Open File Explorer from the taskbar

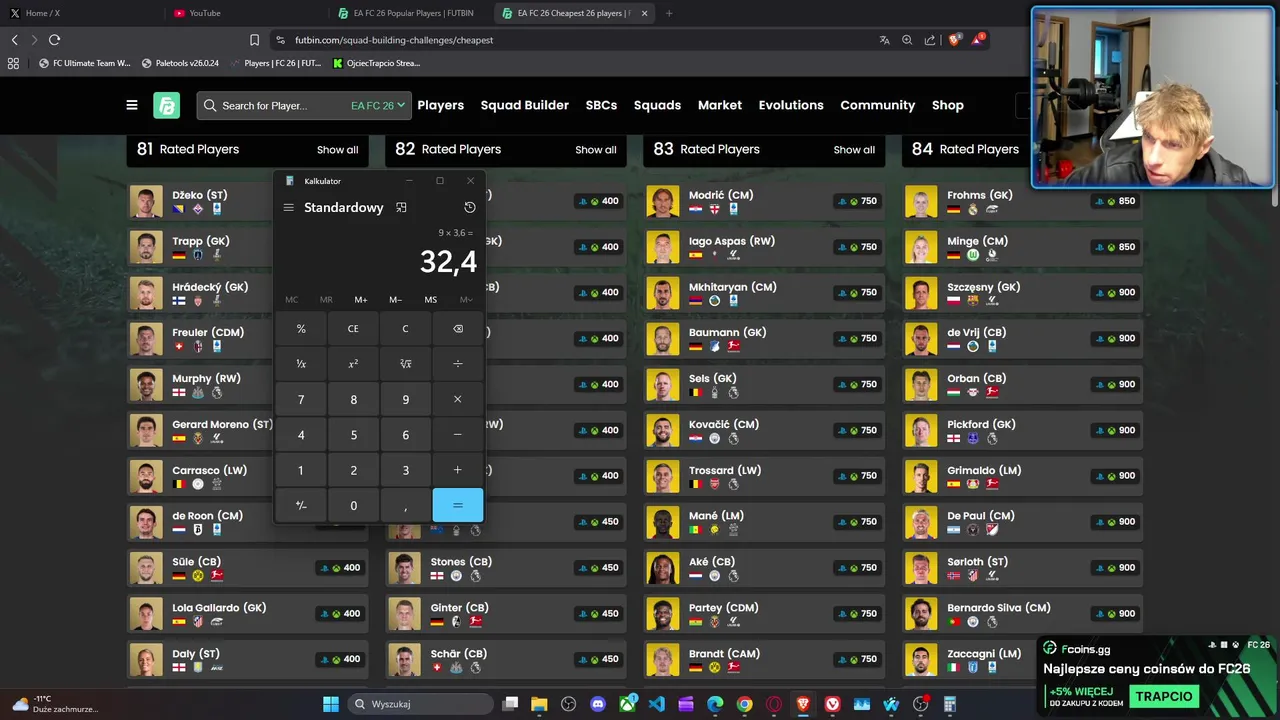point(539,704)
